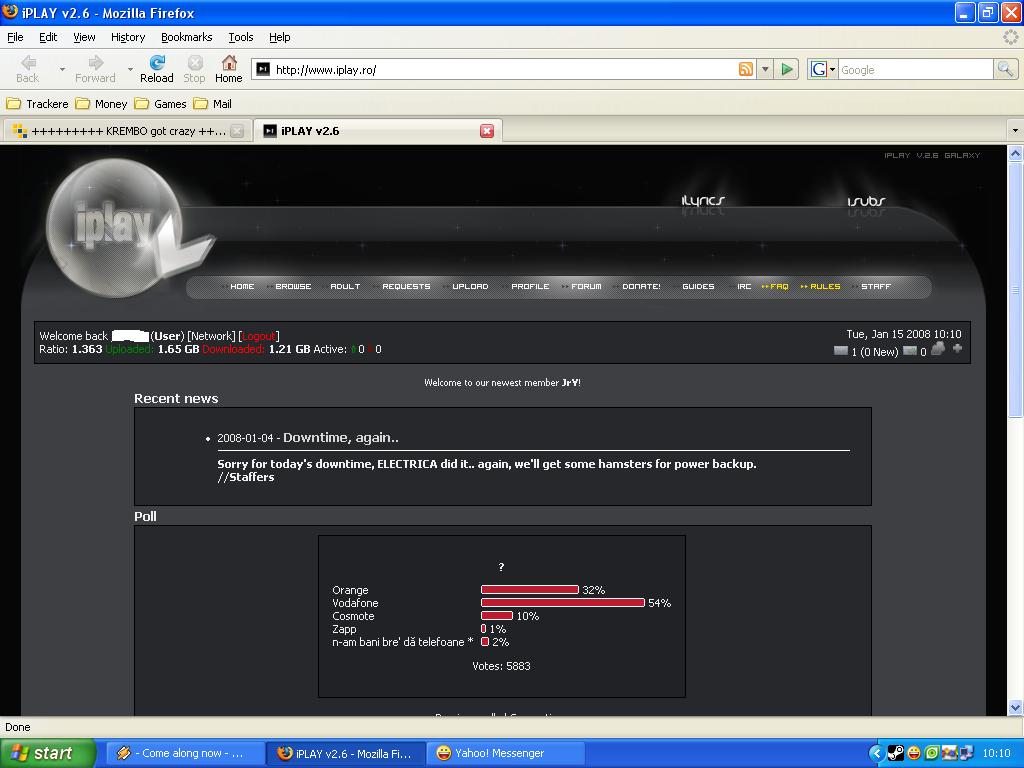1024x768 pixels.
Task: Open the View menu
Action: (84, 37)
